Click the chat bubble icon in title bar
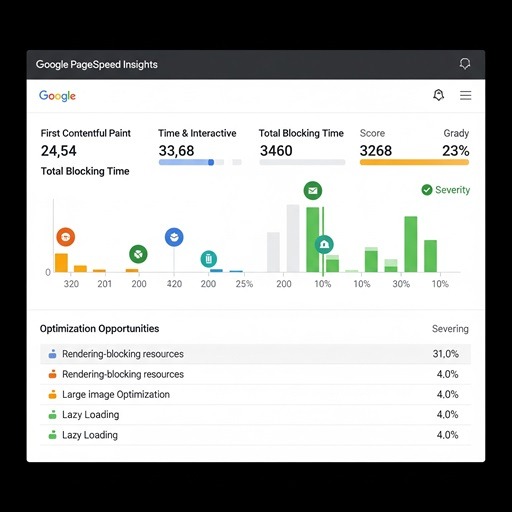 (x=464, y=63)
